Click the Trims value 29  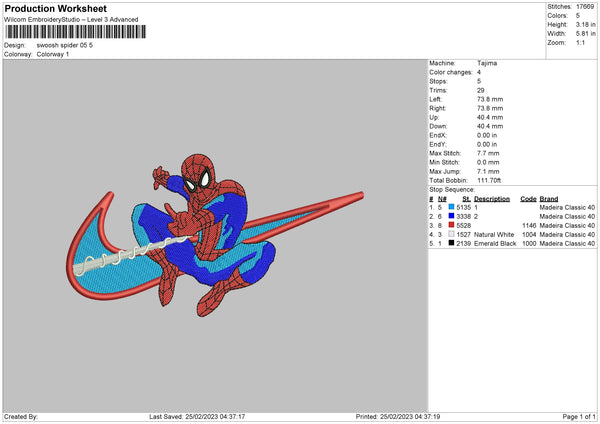(481, 90)
